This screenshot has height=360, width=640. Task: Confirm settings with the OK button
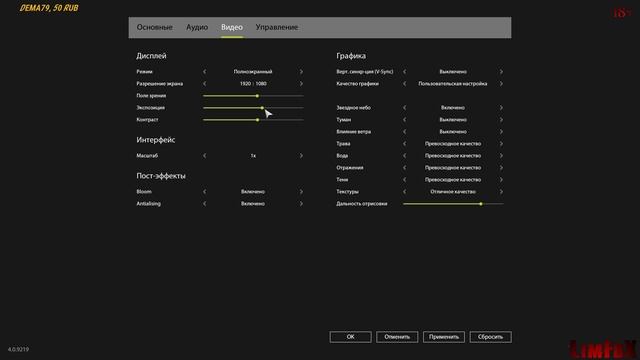(x=351, y=337)
